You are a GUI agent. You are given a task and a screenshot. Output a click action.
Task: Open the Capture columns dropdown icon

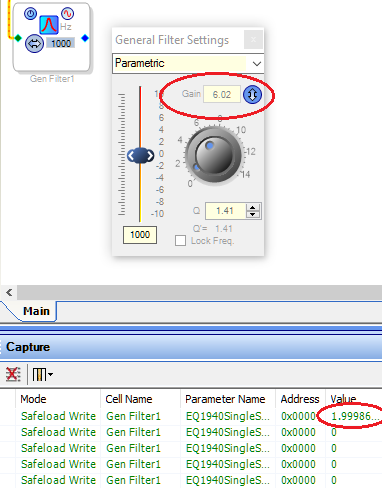pos(43,374)
